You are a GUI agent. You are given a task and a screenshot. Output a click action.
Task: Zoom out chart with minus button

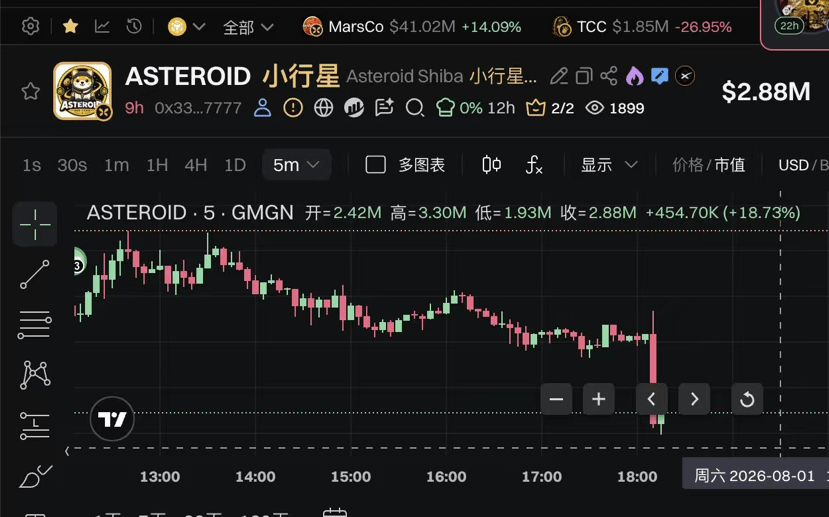pos(556,399)
